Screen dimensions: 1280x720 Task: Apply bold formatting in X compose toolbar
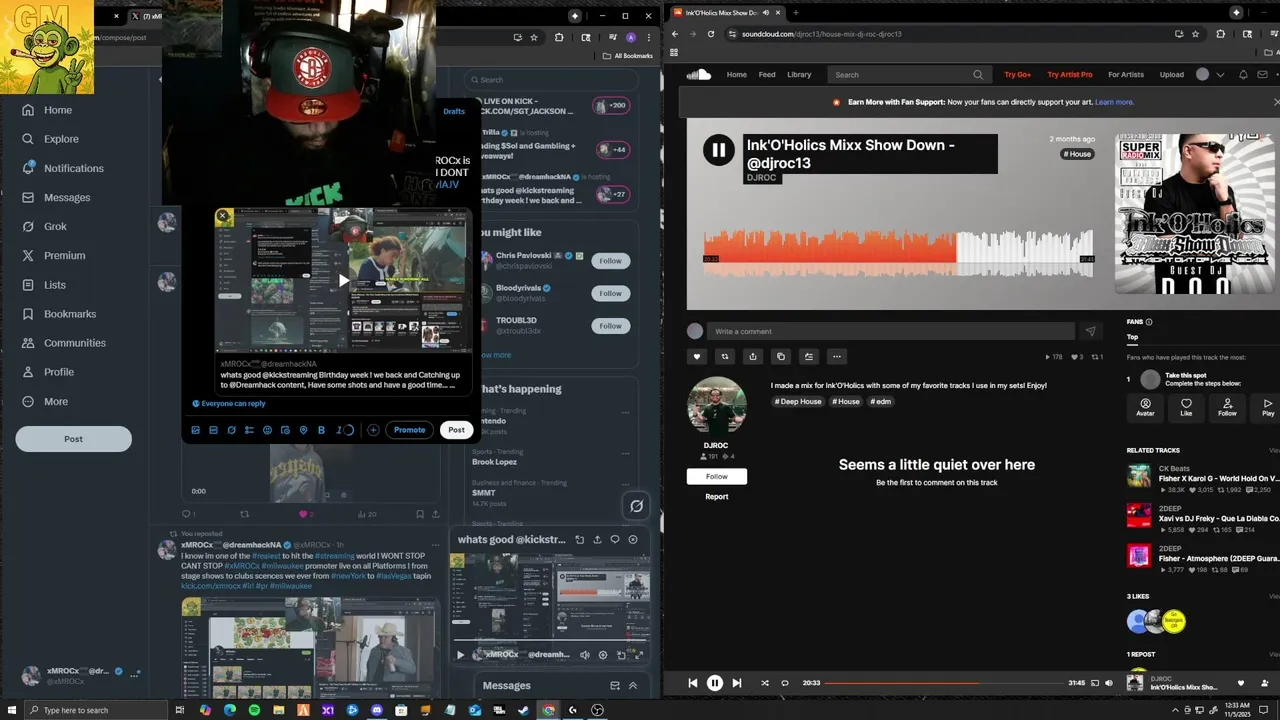point(321,430)
